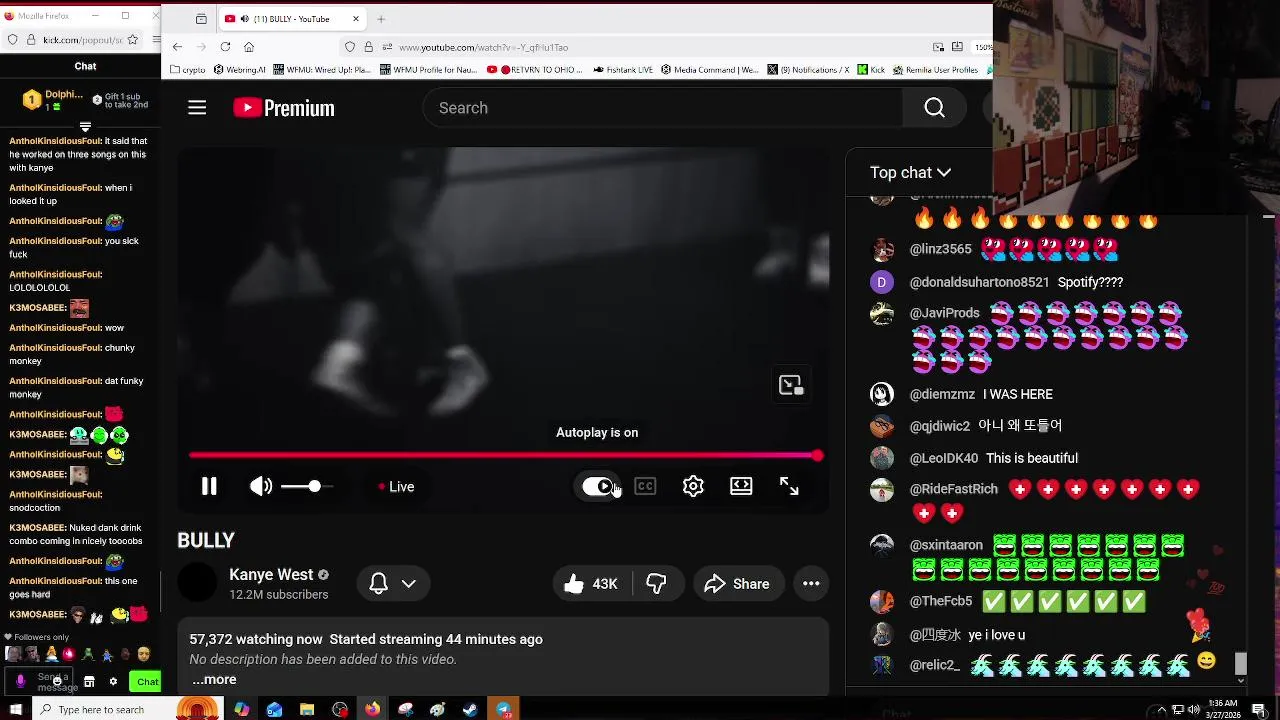
Task: Open the tracking protection shield icon
Action: (x=349, y=47)
